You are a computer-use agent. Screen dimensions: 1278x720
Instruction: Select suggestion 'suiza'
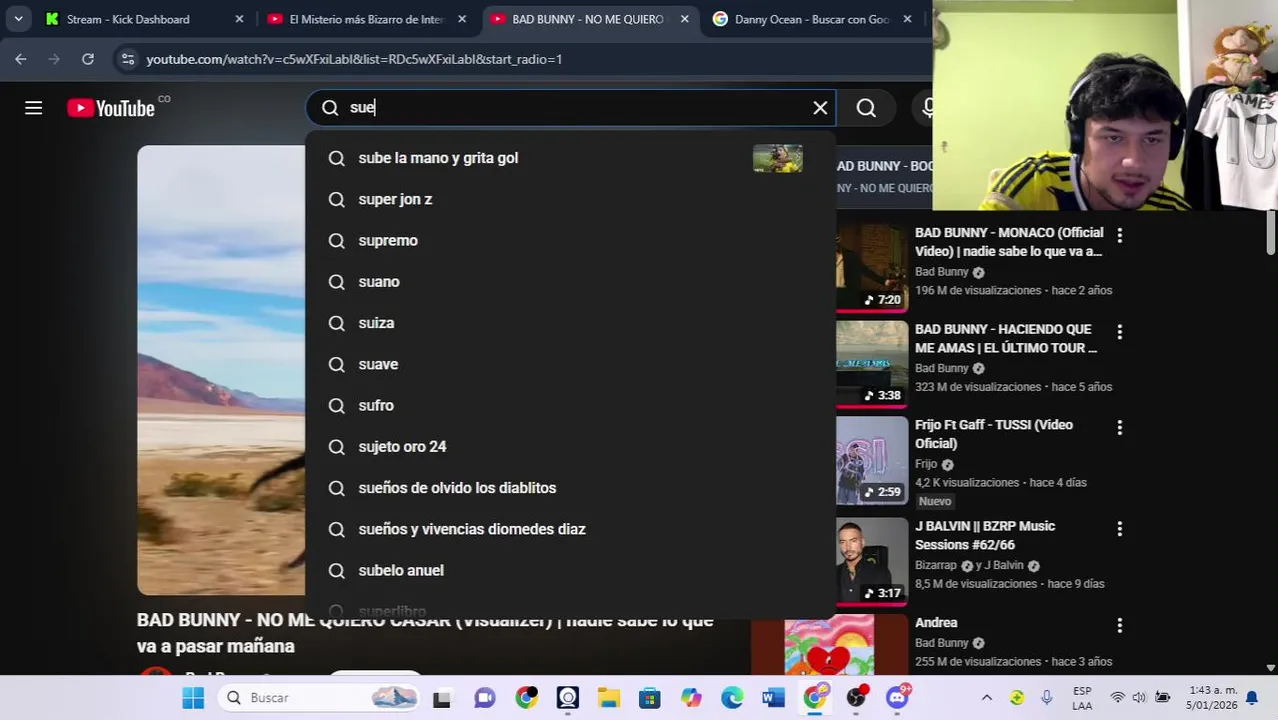(570, 323)
